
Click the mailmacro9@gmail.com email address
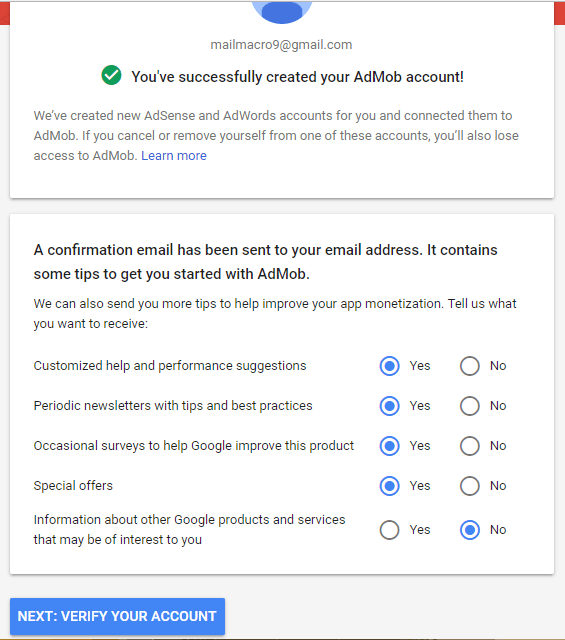pos(281,44)
